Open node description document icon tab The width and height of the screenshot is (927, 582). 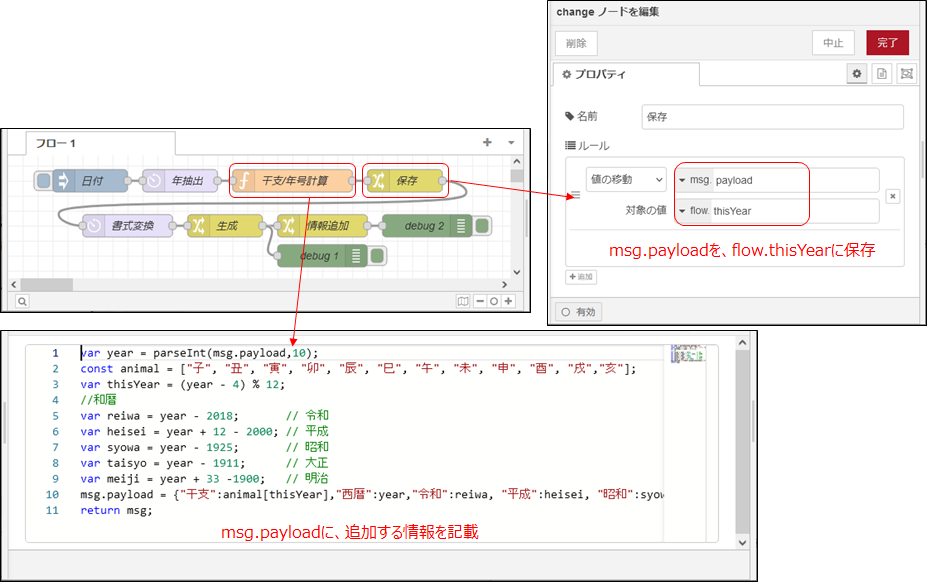(x=882, y=74)
